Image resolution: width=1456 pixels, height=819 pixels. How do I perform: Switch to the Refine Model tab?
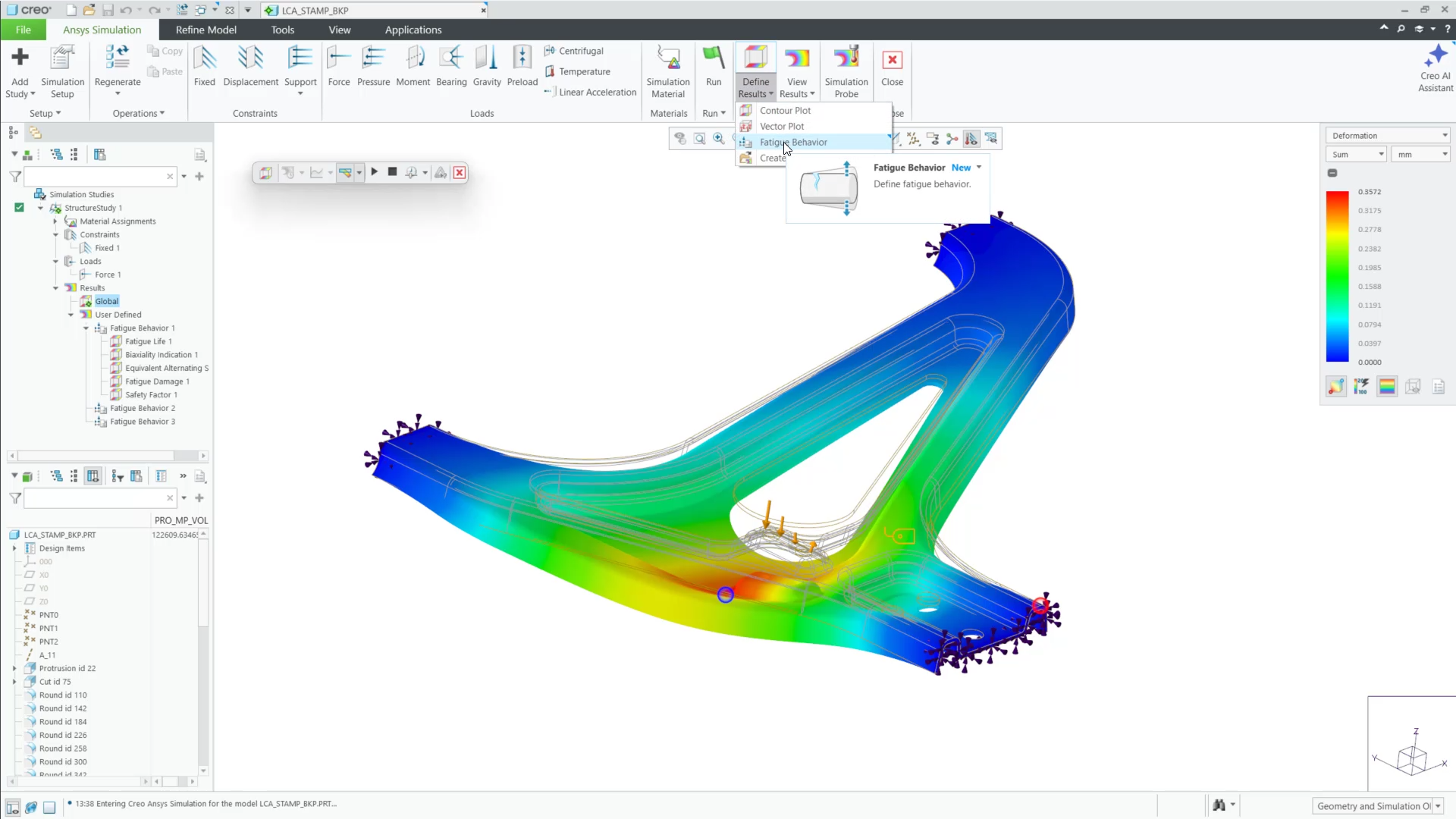tap(206, 30)
